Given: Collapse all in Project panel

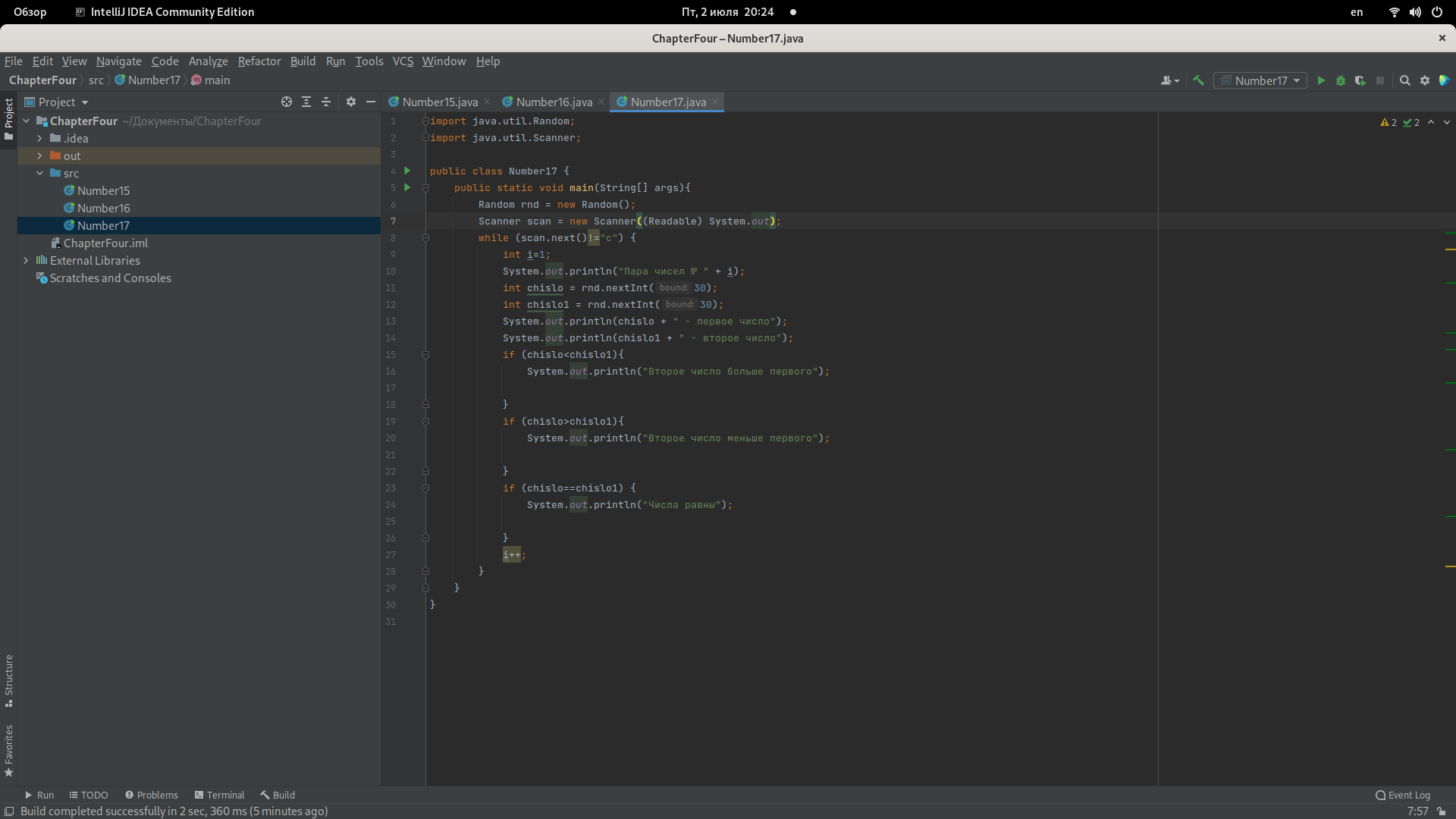Looking at the screenshot, I should [x=326, y=102].
